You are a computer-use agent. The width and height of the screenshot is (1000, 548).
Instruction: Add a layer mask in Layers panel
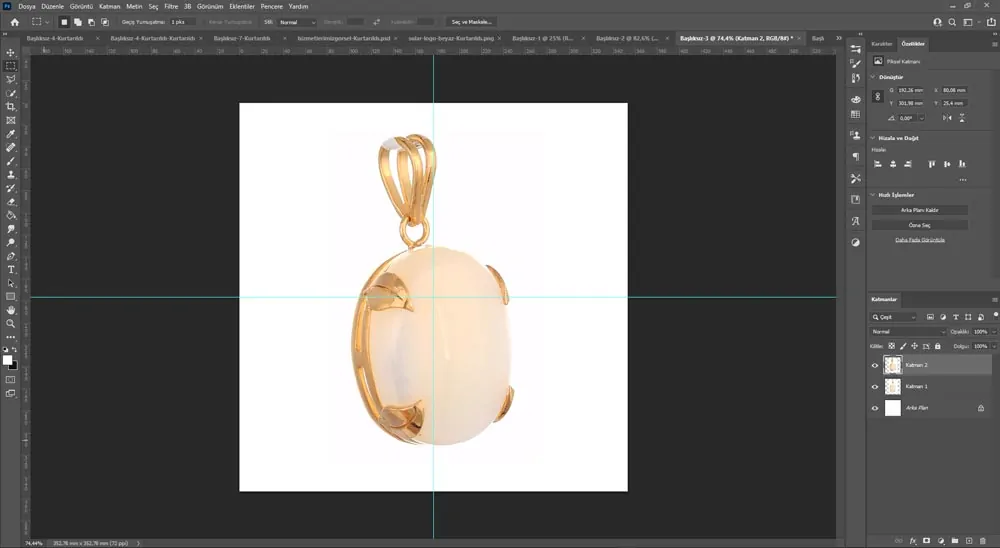coord(927,541)
